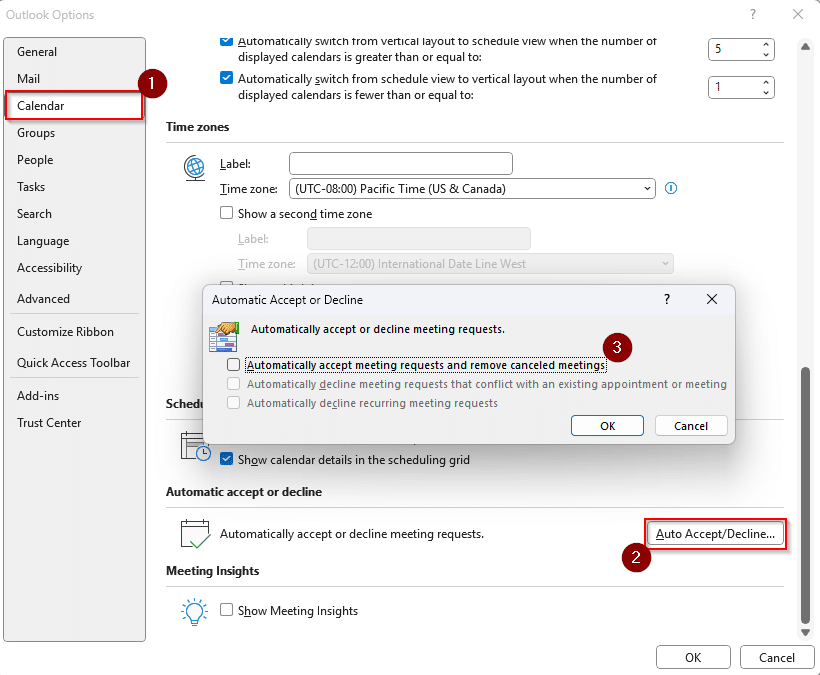Click the scrollbar up arrow
Screen dimensions: 820x675
(805, 47)
